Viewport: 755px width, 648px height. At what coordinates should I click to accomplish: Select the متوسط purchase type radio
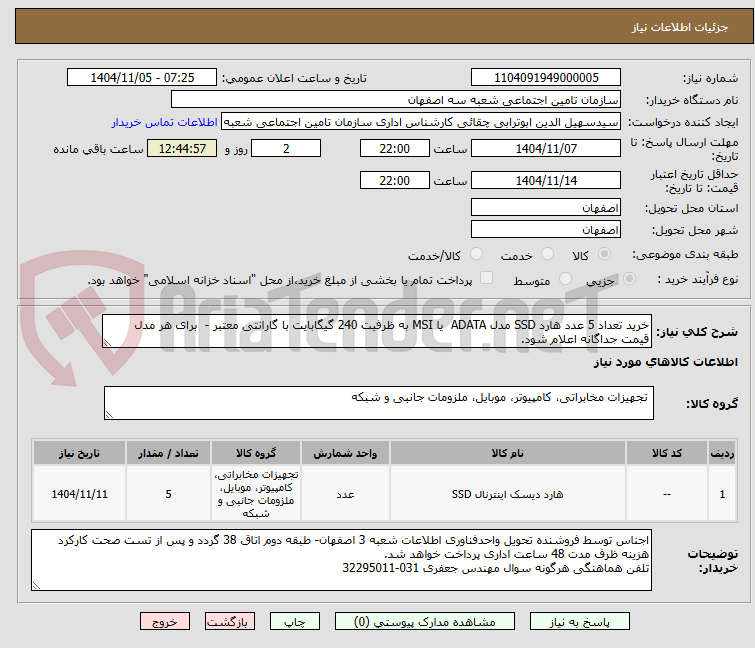pyautogui.click(x=565, y=279)
